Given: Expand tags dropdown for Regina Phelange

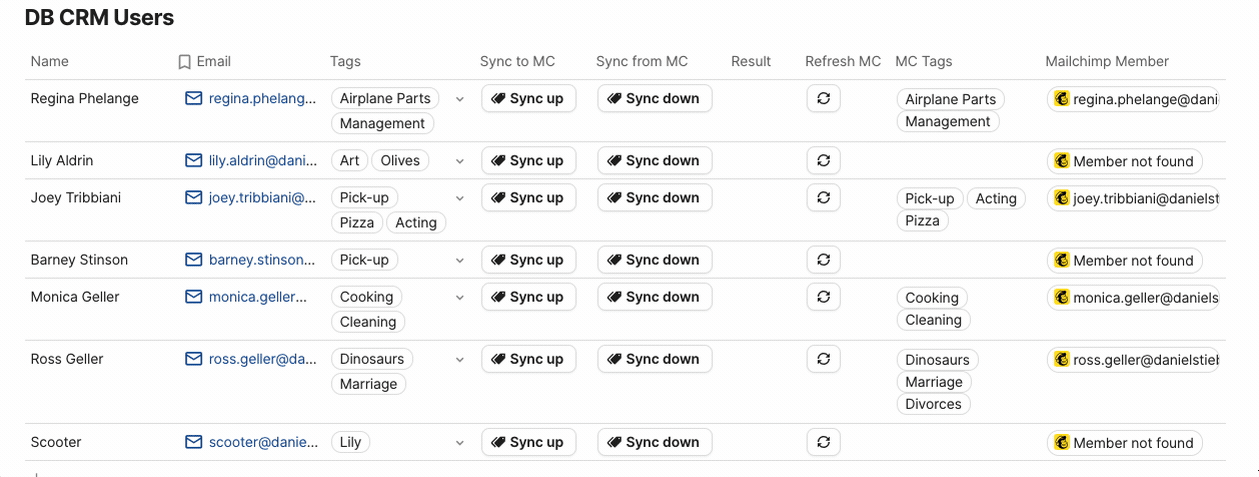Looking at the screenshot, I should (460, 99).
